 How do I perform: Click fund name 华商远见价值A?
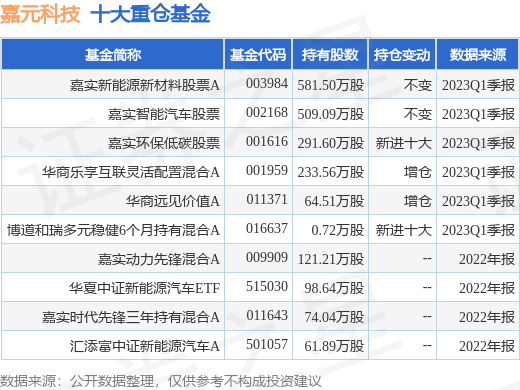coord(173,201)
